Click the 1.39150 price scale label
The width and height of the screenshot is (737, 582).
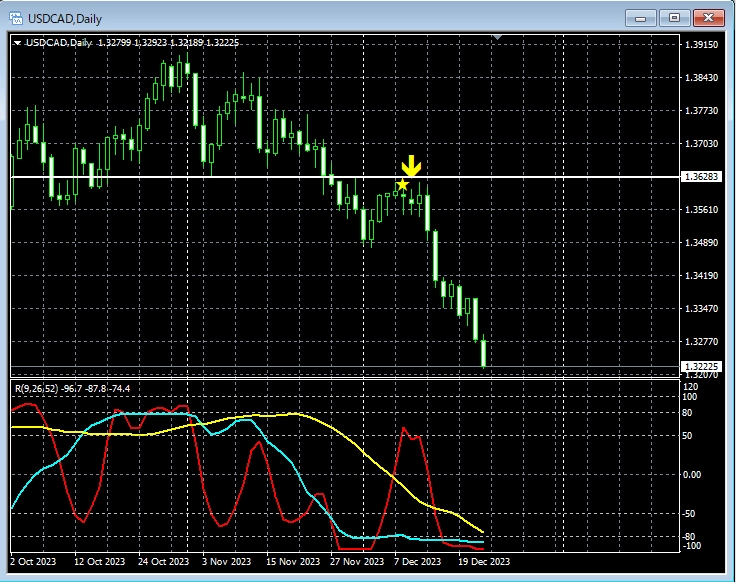coord(698,45)
